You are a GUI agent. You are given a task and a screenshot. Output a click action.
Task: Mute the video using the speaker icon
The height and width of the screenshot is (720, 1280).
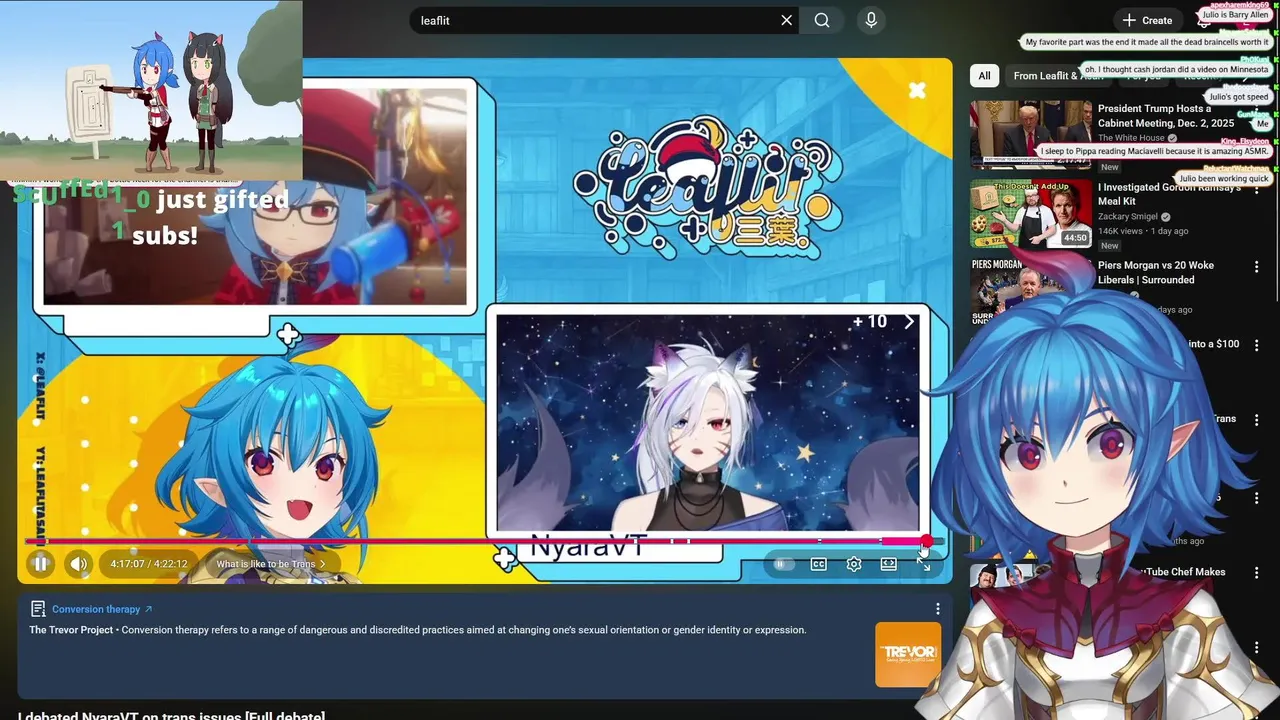tap(79, 564)
